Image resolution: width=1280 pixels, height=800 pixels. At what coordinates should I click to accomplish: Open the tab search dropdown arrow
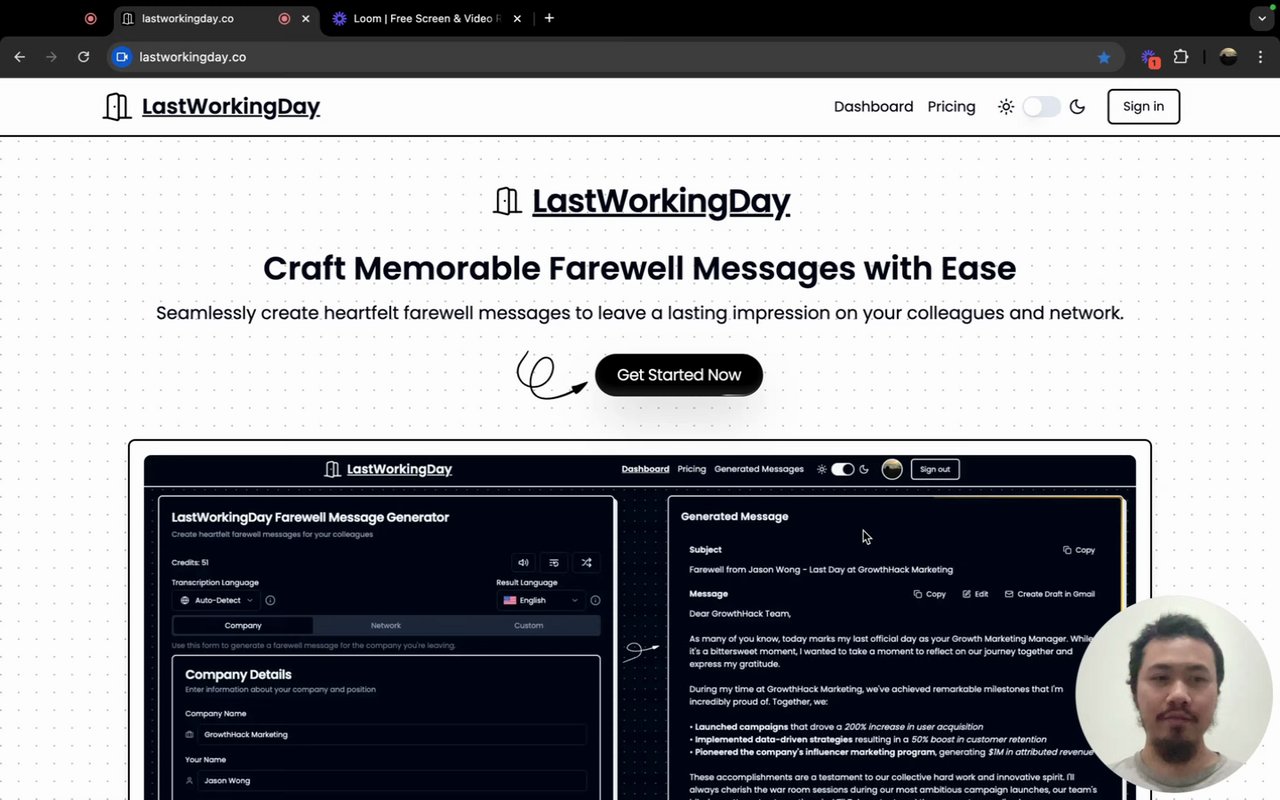tap(1262, 18)
